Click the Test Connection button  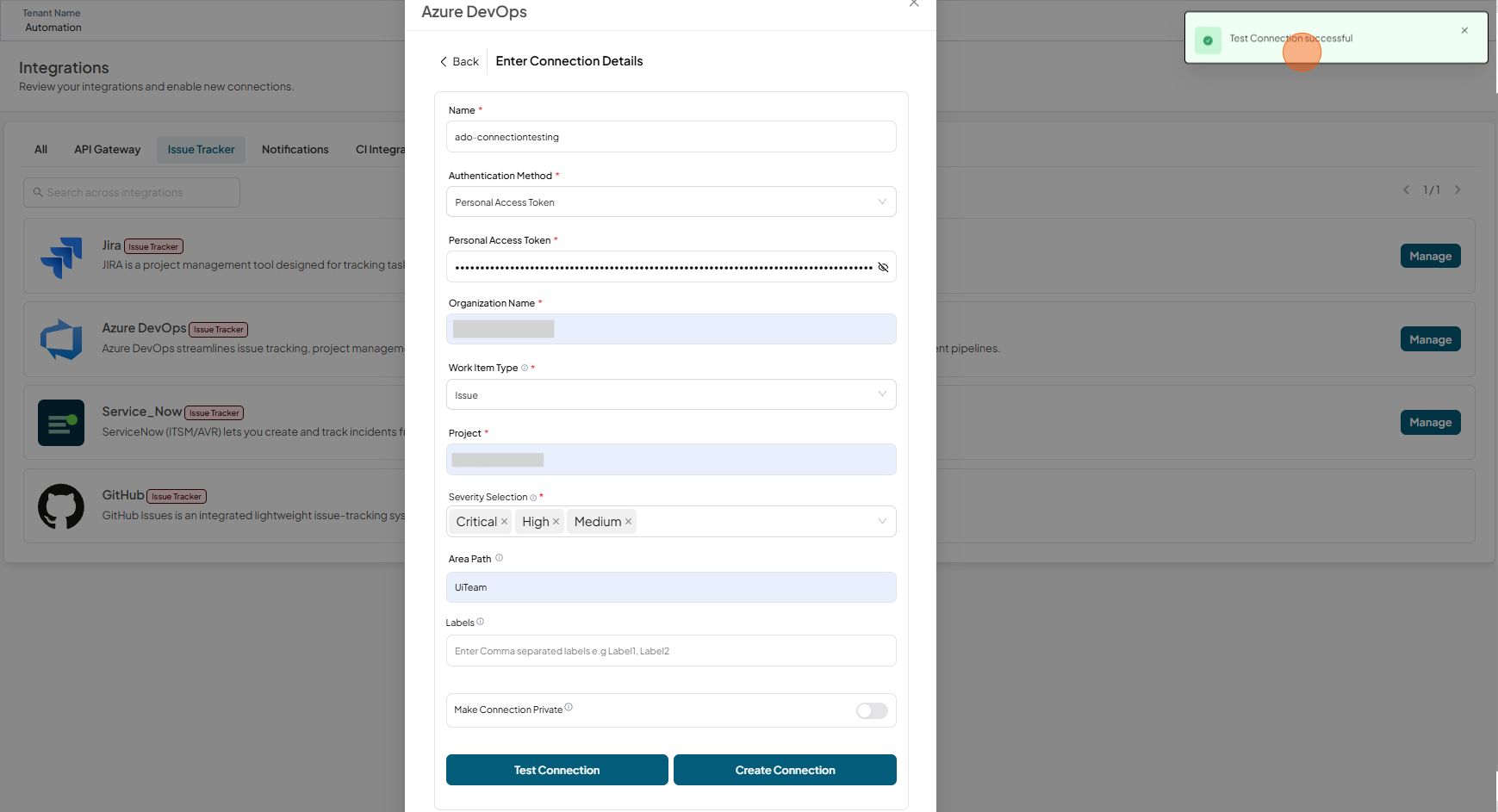(557, 770)
